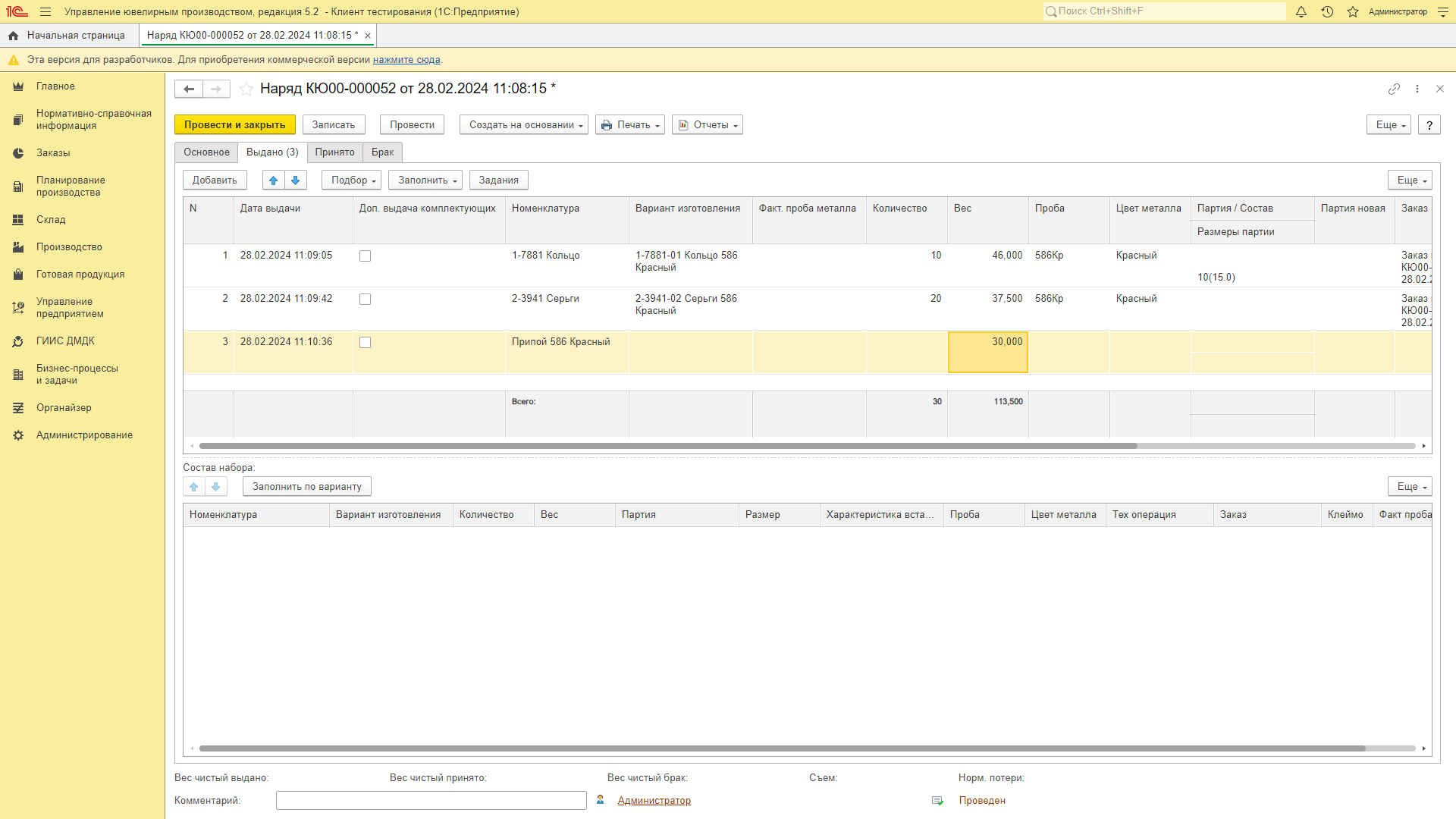Toggle Доп. выдача checkbox for row 3
Viewport: 1456px width, 819px height.
pyautogui.click(x=365, y=343)
